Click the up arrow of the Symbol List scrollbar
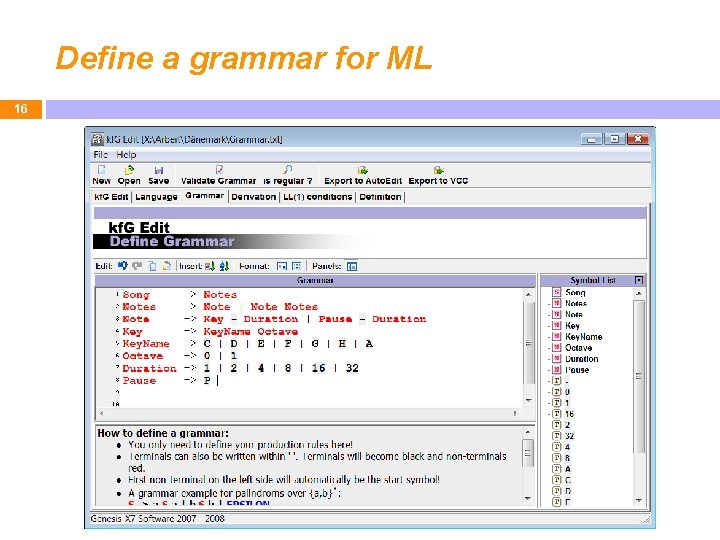This screenshot has height=540, width=720. click(x=639, y=293)
